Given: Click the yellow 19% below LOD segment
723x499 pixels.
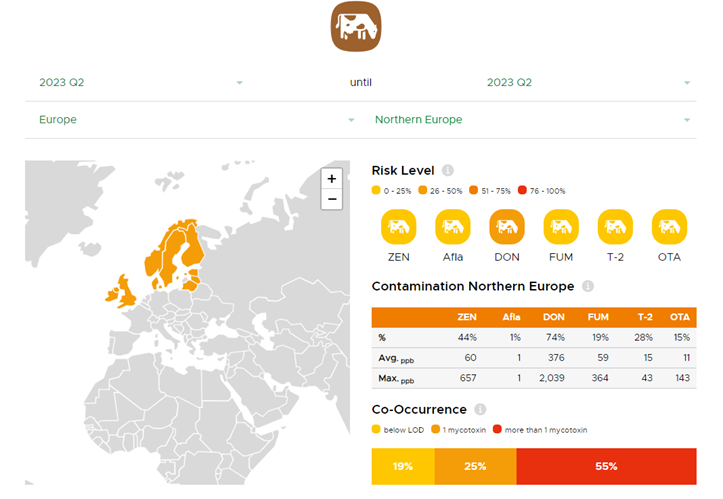Looking at the screenshot, I should click(402, 466).
